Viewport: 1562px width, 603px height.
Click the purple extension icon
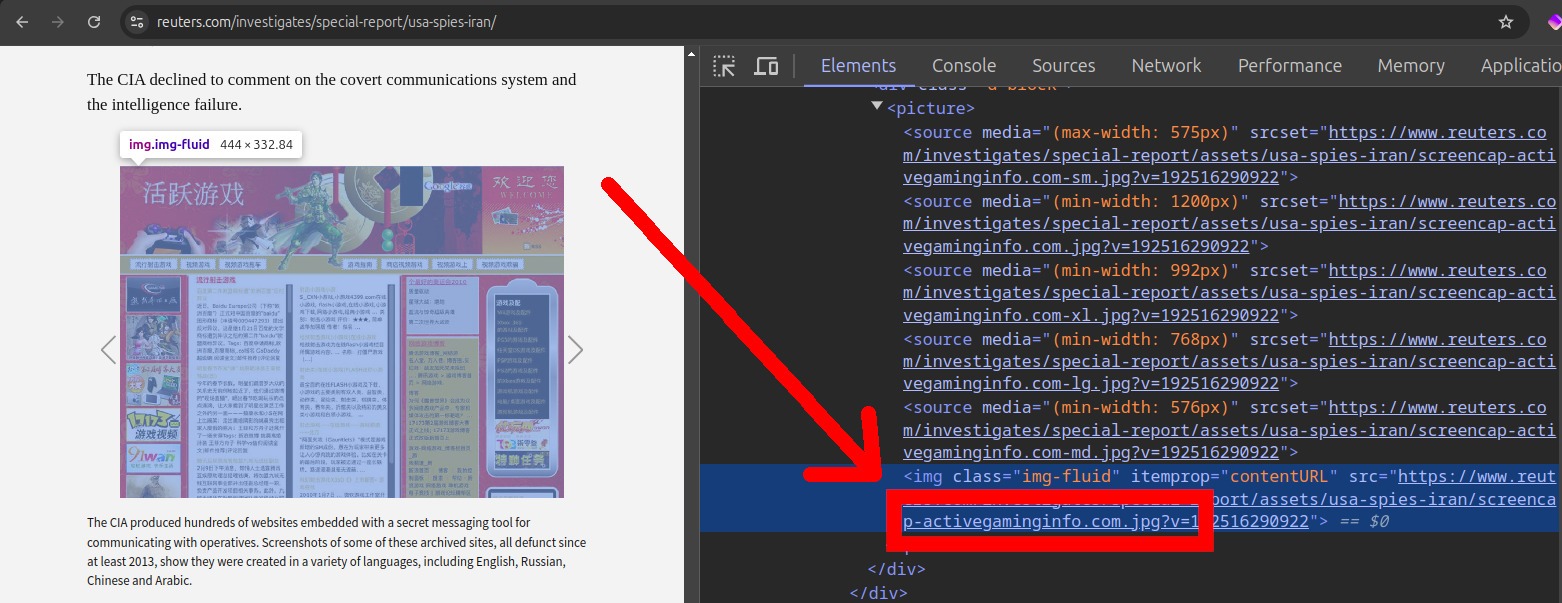[x=1553, y=22]
